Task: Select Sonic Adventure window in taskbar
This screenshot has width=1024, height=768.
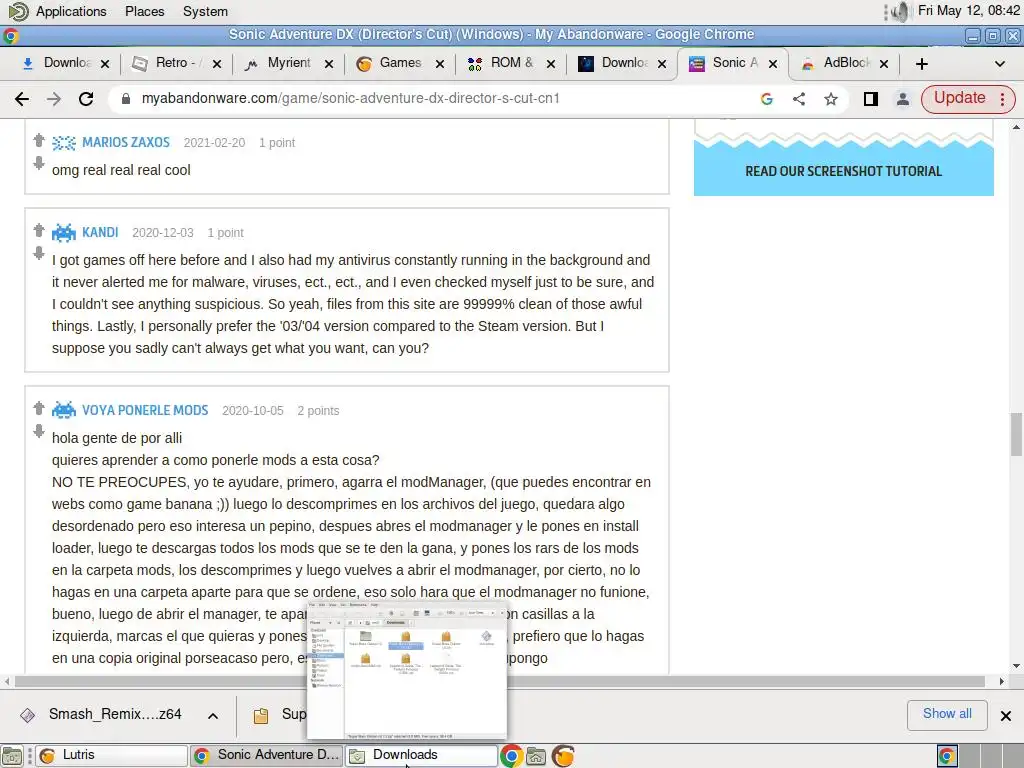Action: tap(266, 756)
